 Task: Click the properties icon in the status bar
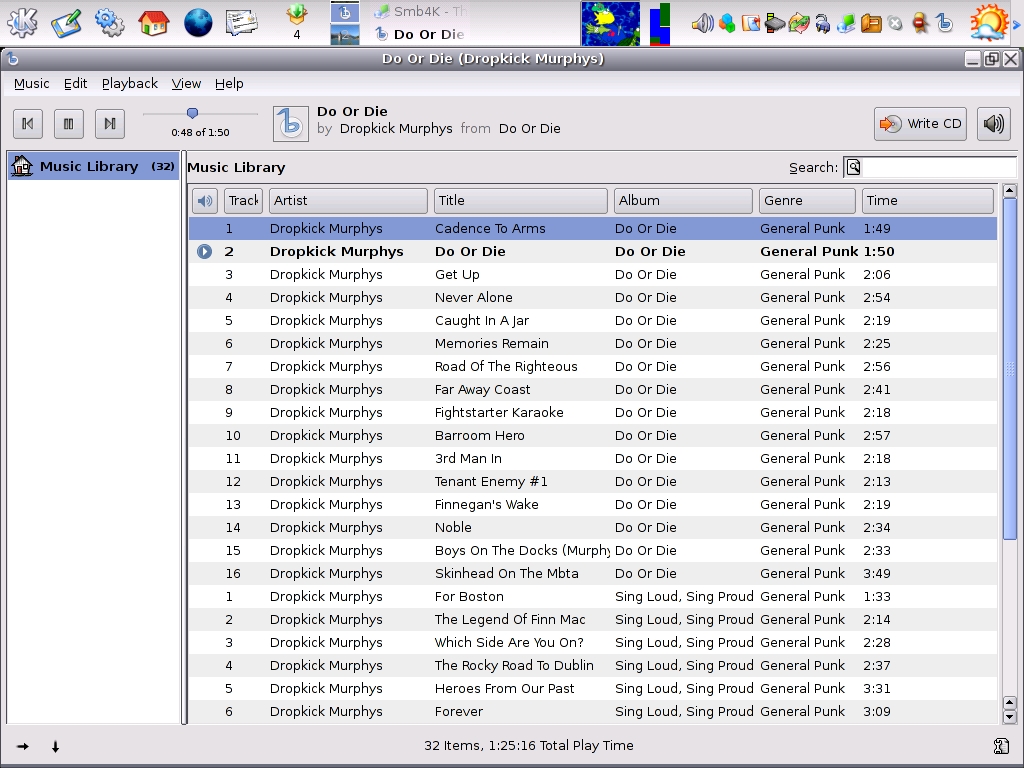(1001, 746)
